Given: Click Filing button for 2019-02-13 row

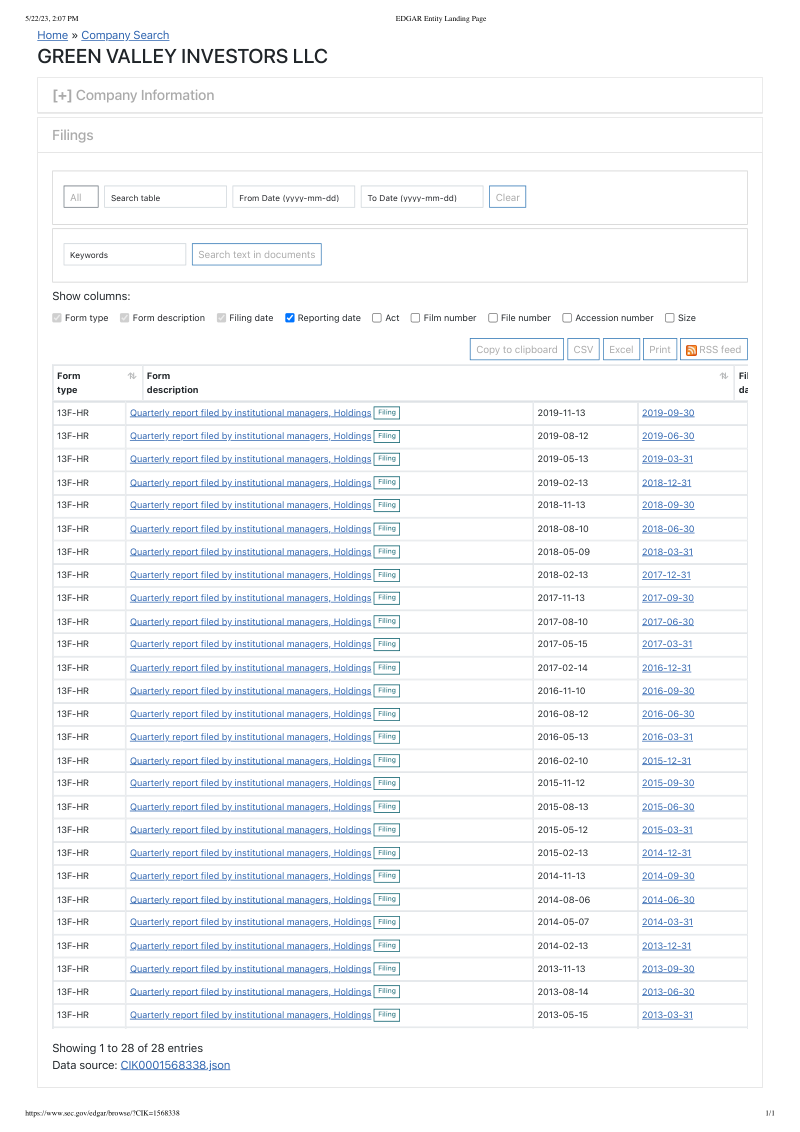Looking at the screenshot, I should [387, 482].
